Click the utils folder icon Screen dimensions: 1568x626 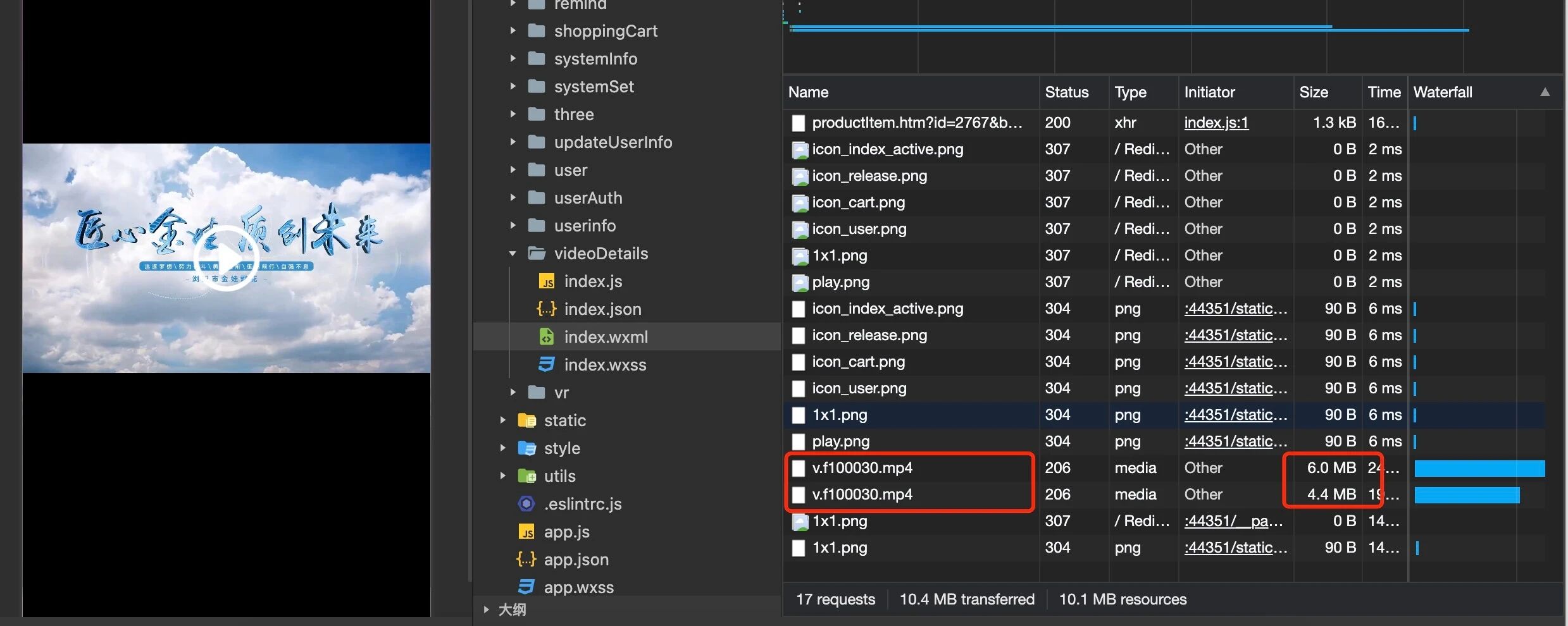coord(526,476)
